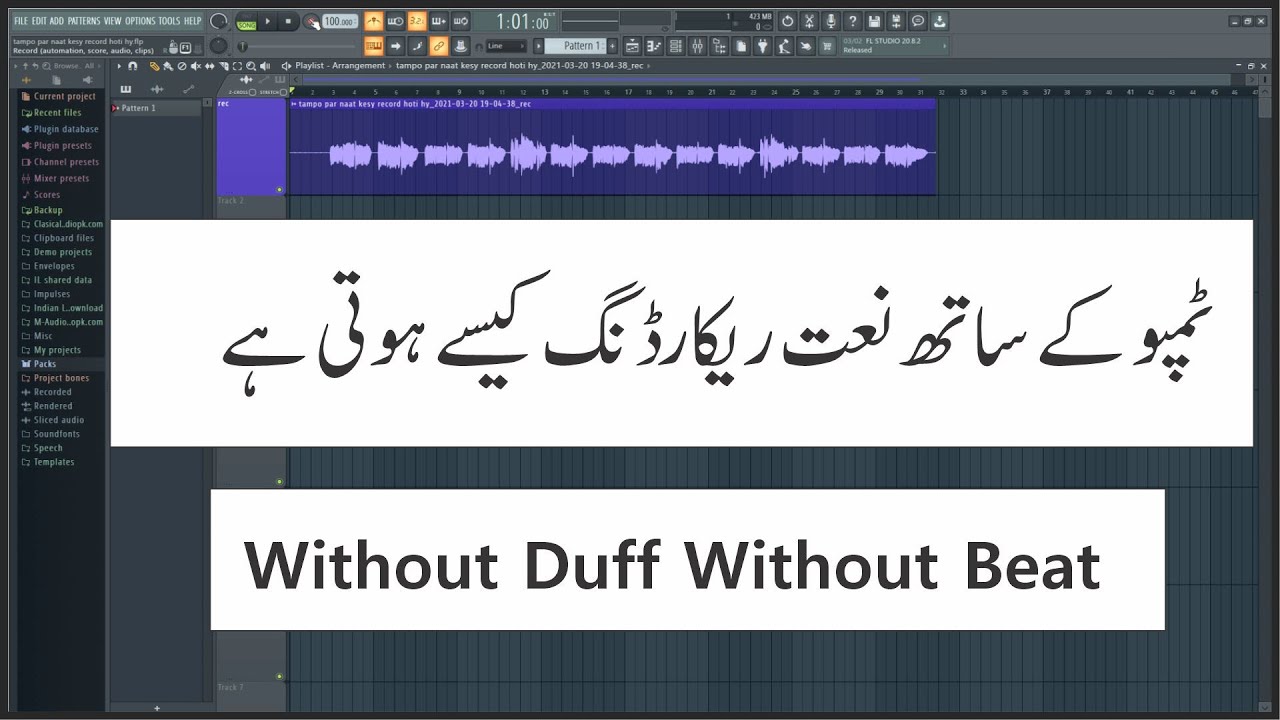Toggle the Z-CROSS option
Screen dimensions: 1280x720
pyautogui.click(x=252, y=92)
